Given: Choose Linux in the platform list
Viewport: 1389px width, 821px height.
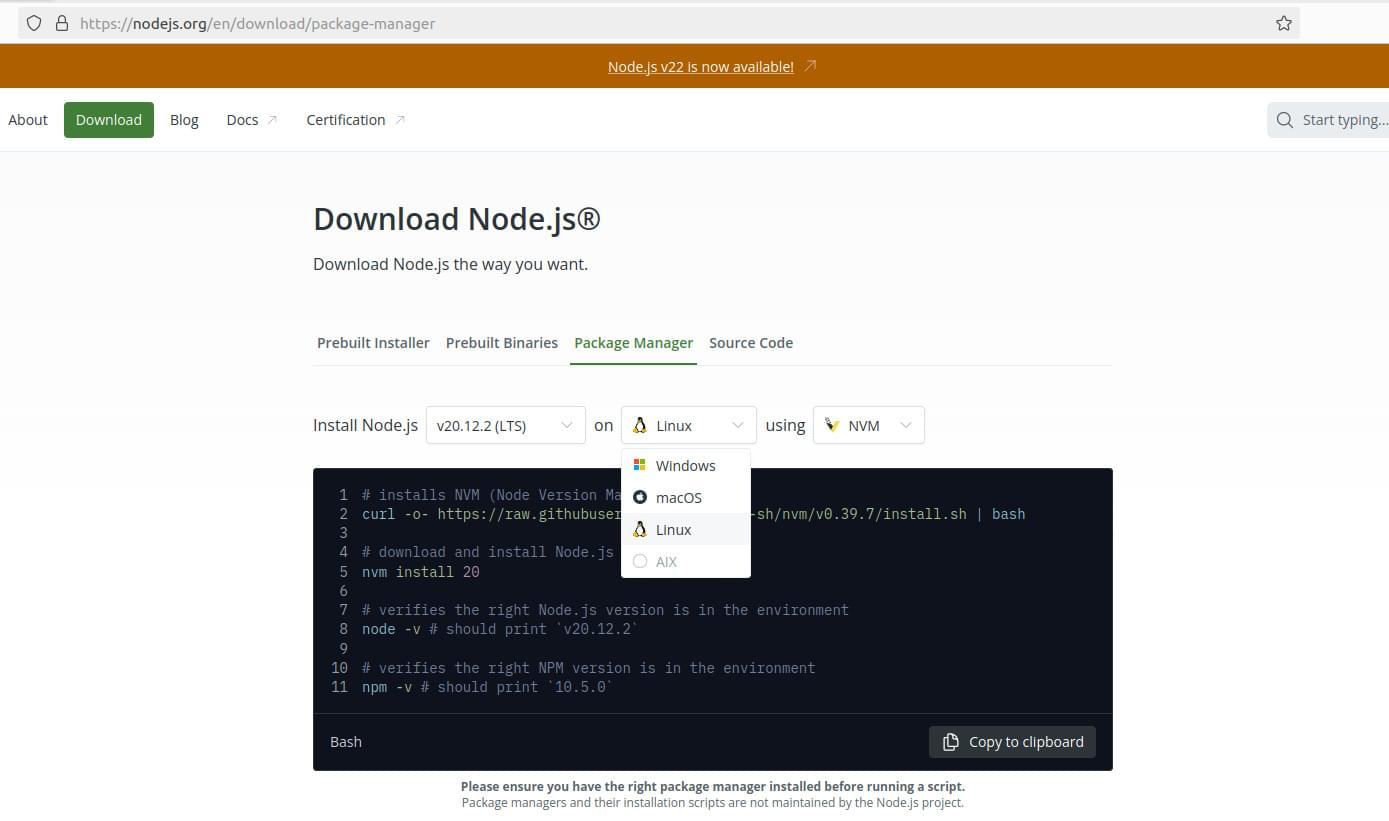Looking at the screenshot, I should click(686, 529).
